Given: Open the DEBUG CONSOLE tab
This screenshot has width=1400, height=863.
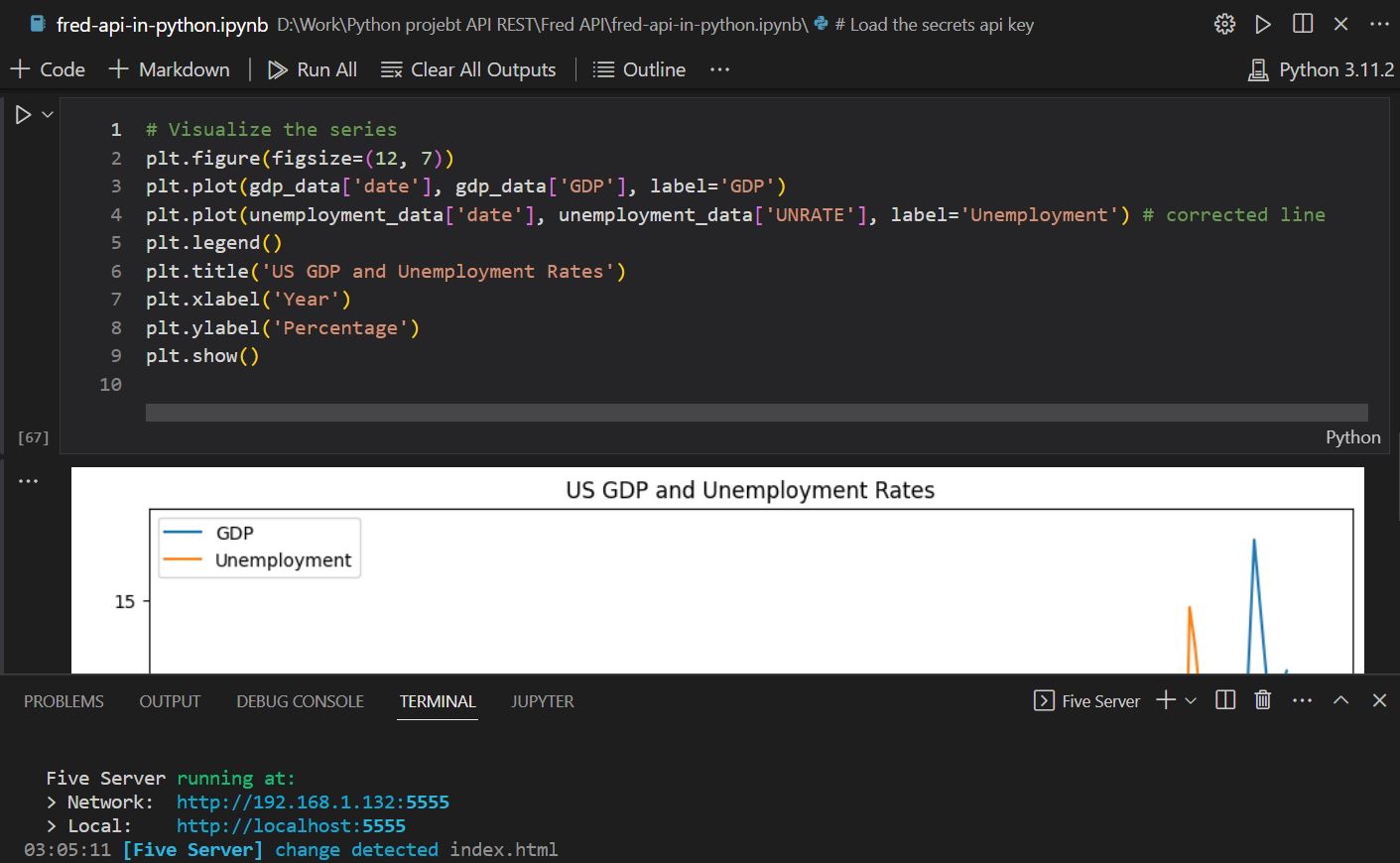Looking at the screenshot, I should coord(300,701).
